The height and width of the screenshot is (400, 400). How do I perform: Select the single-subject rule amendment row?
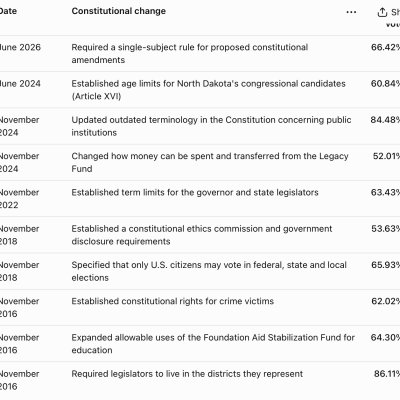pos(200,54)
